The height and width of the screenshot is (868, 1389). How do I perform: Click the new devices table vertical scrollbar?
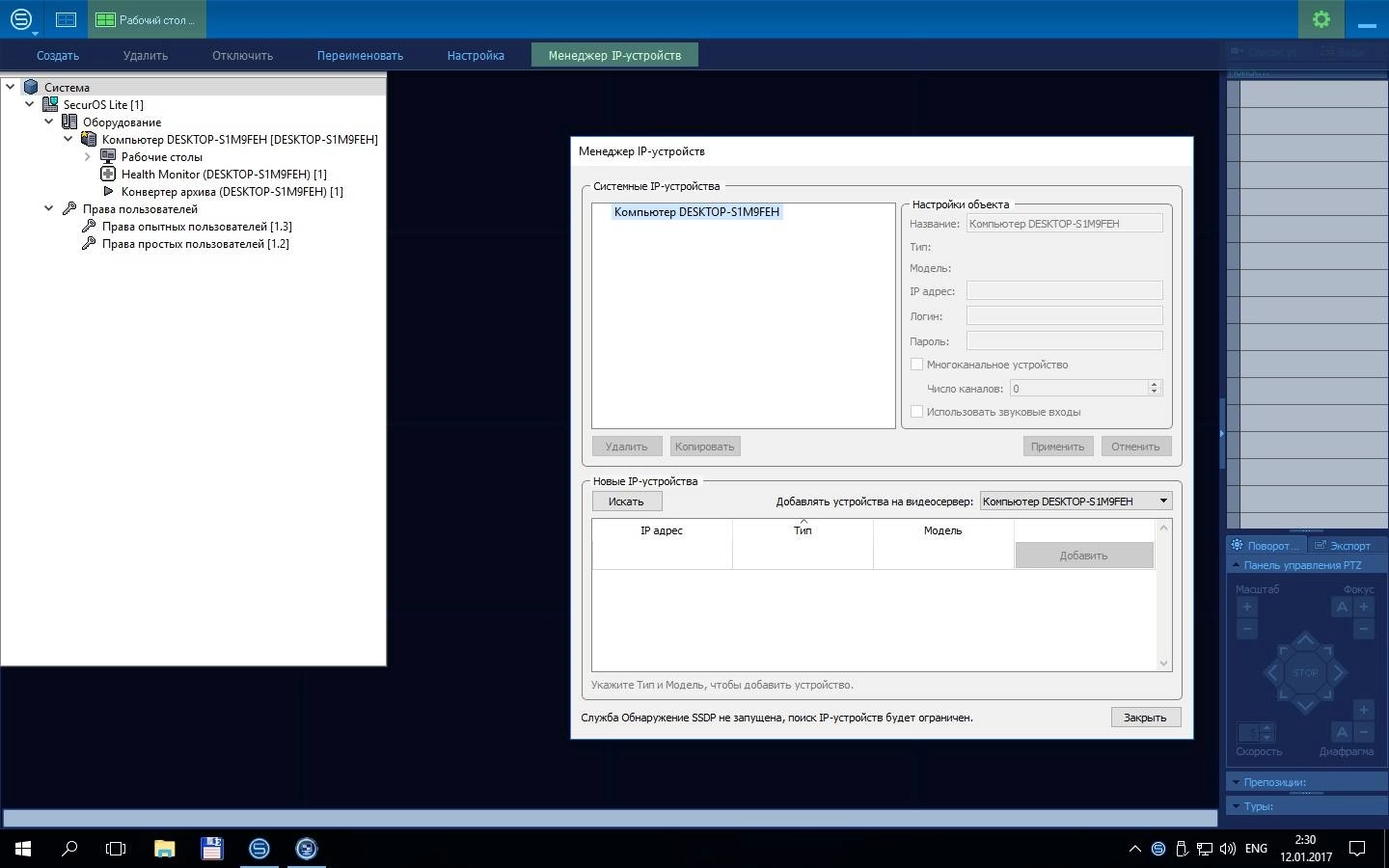click(1163, 595)
